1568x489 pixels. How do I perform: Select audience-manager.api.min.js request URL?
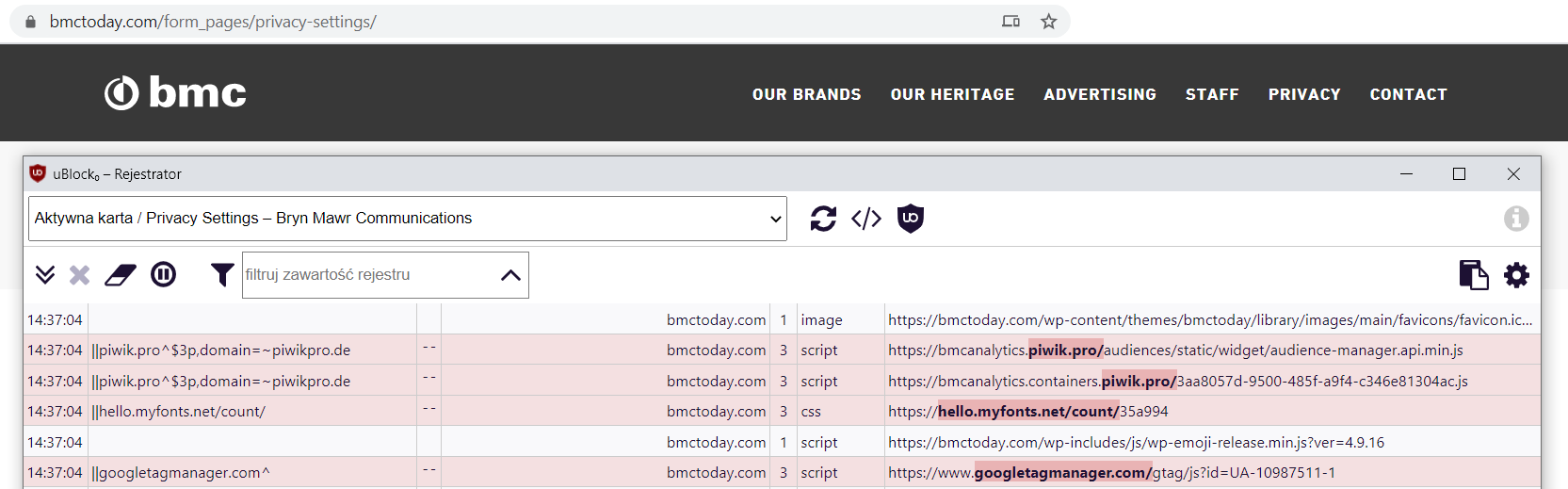(x=1175, y=350)
